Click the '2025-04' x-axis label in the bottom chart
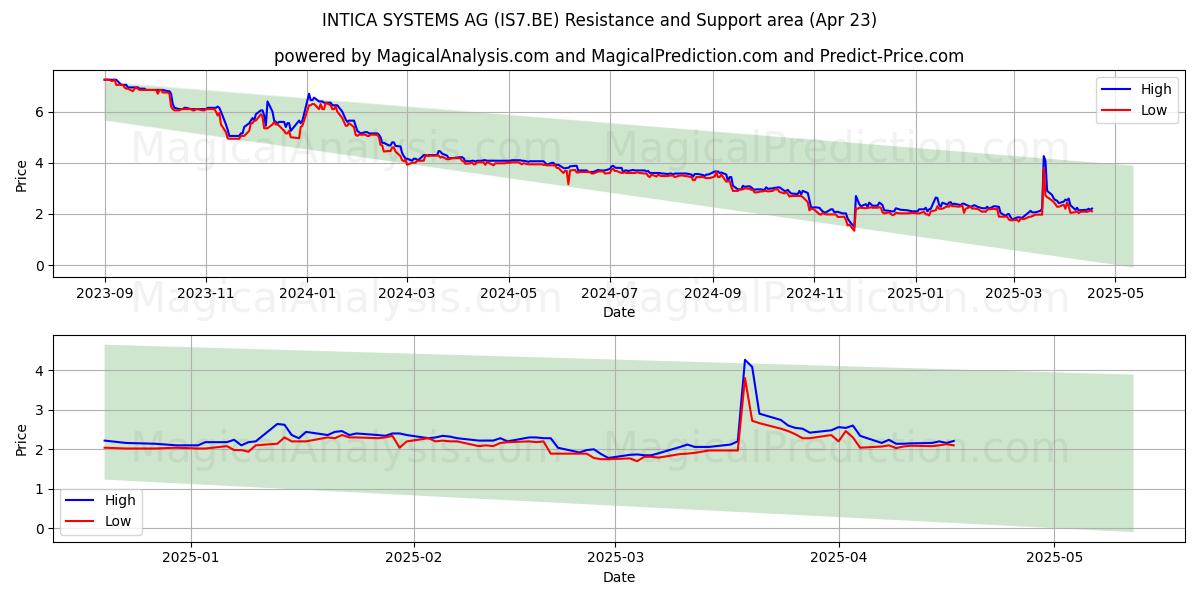1200x600 pixels. (x=838, y=557)
